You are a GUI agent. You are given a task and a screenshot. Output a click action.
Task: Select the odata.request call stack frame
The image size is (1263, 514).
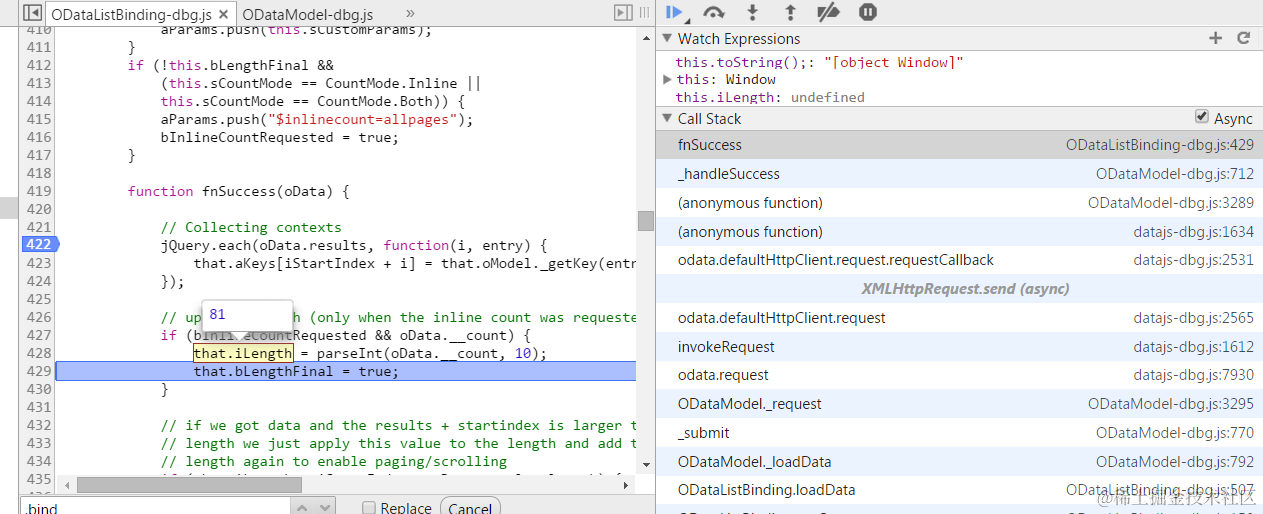click(959, 375)
